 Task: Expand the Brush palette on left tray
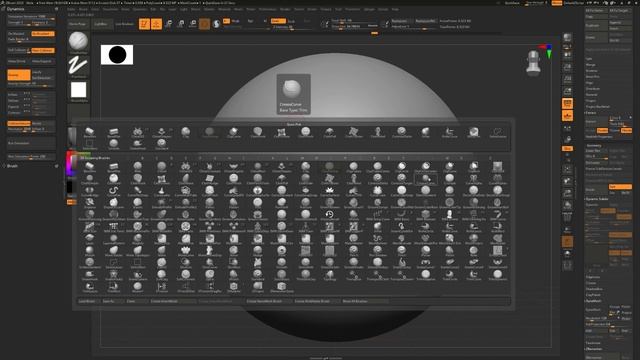[12, 166]
